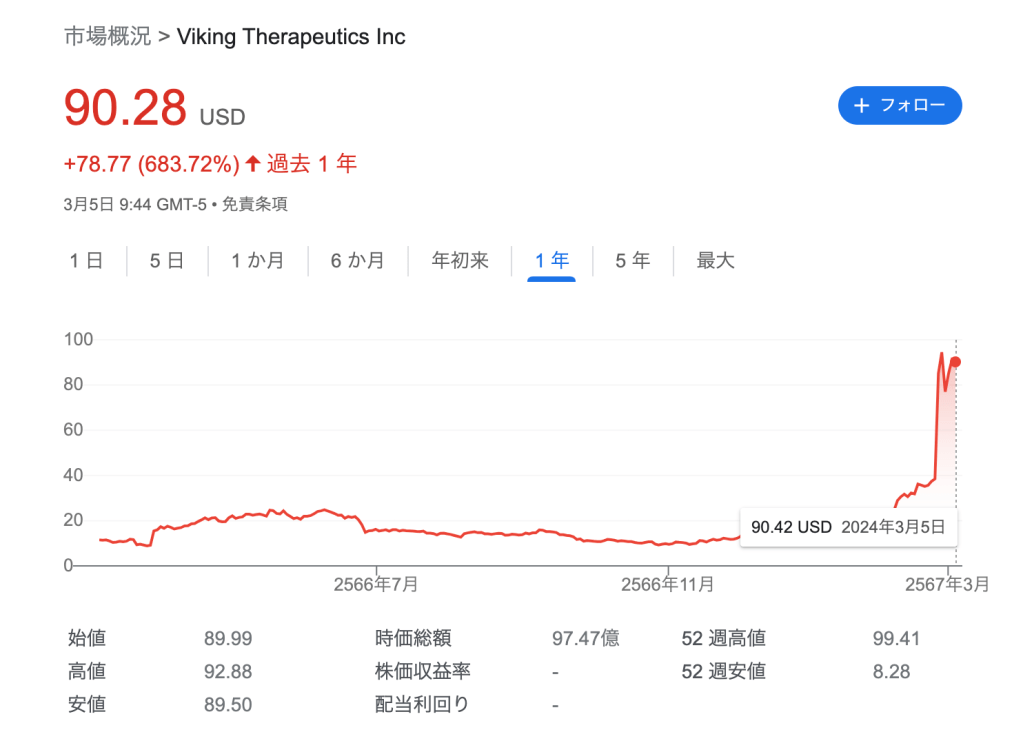
Task: Click the 2566年7月 axis label
Action: 376,584
